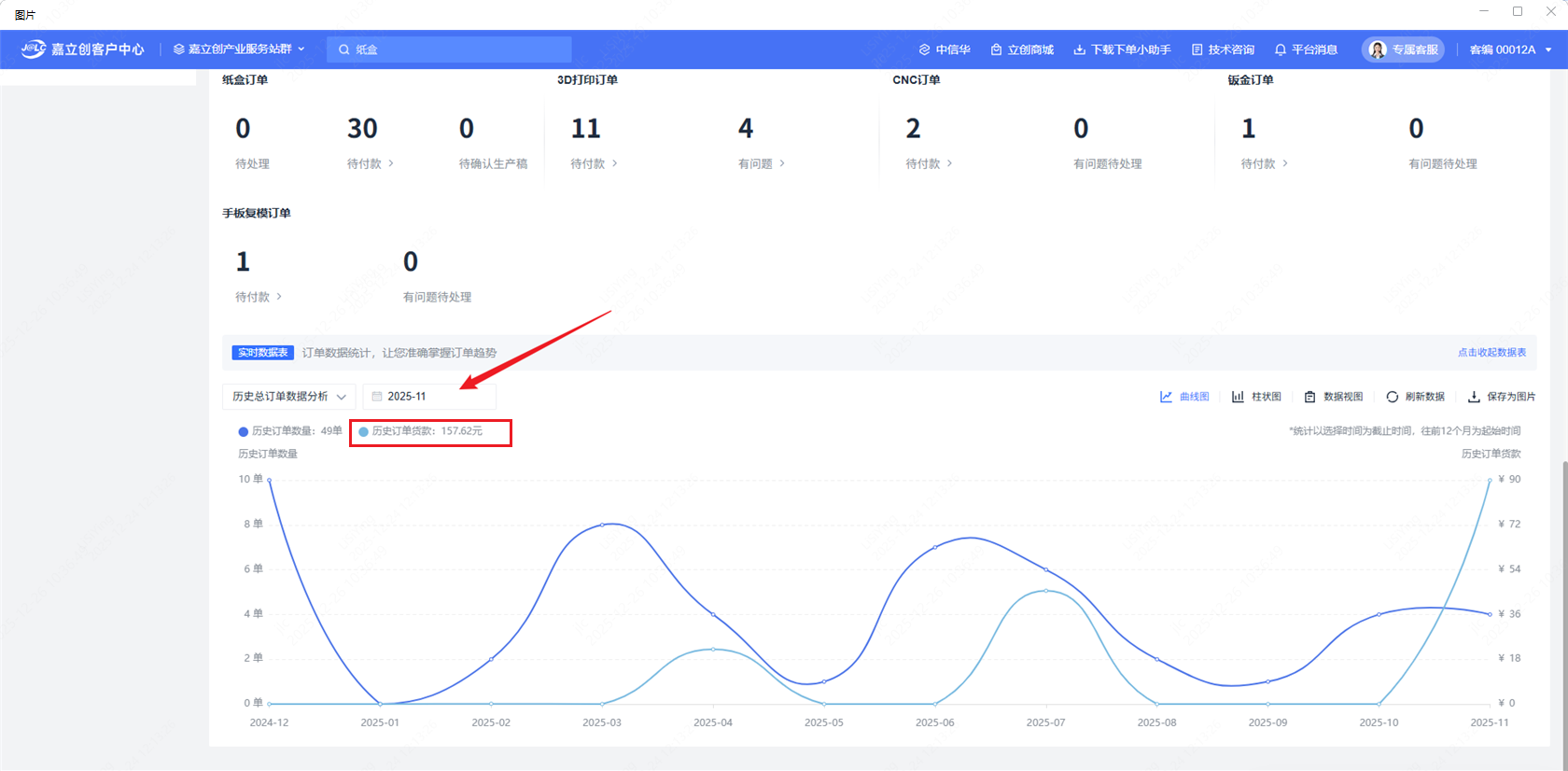Open 立创商城 in top navigation
Screen dimensions: 1568x771
[x=1022, y=49]
